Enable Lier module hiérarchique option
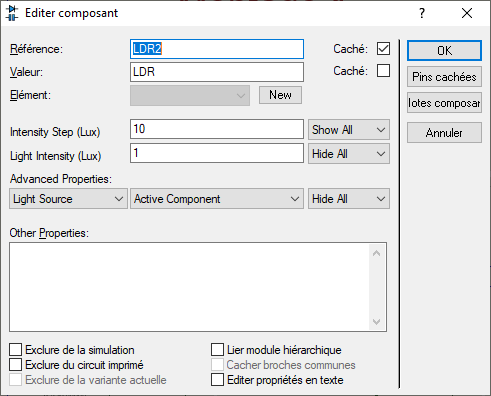This screenshot has width=491, height=396. click(217, 350)
